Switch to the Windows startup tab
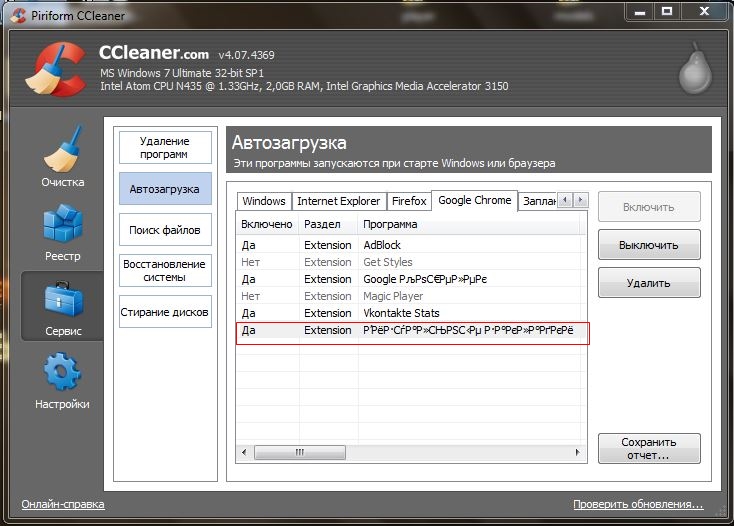Viewport: 734px width, 526px height. pos(264,201)
